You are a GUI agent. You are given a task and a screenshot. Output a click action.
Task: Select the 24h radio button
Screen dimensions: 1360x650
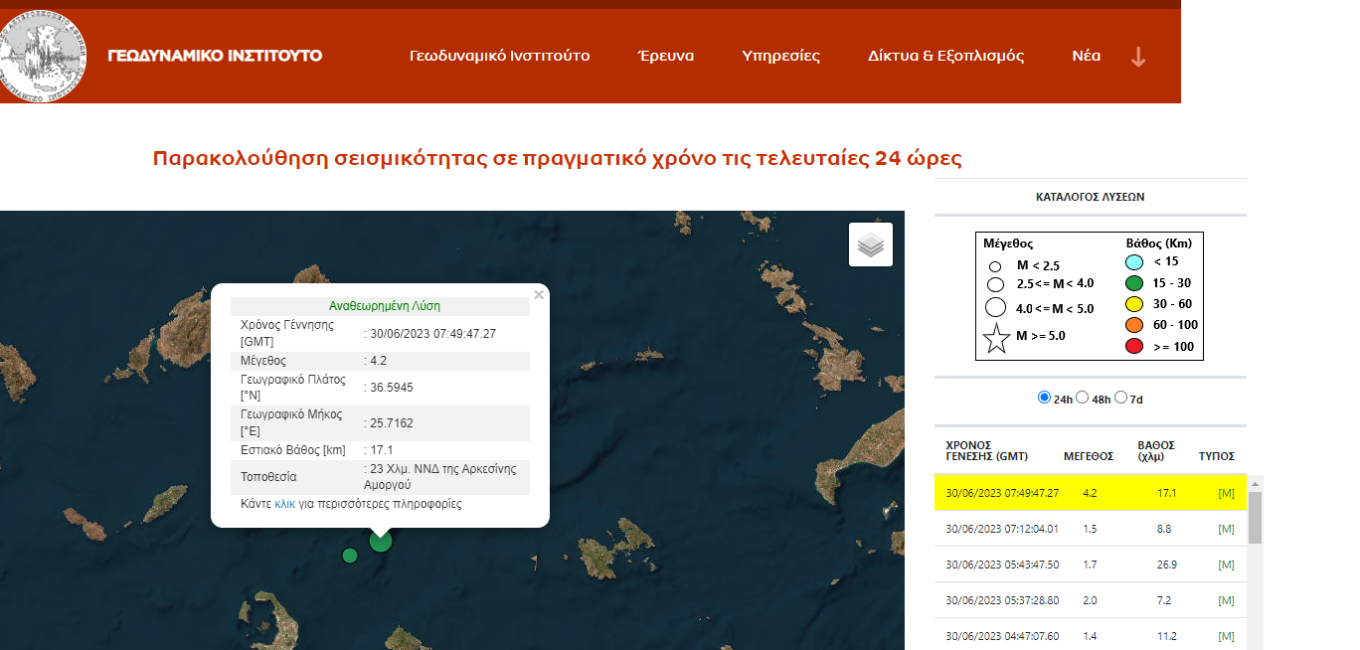[x=1044, y=397]
